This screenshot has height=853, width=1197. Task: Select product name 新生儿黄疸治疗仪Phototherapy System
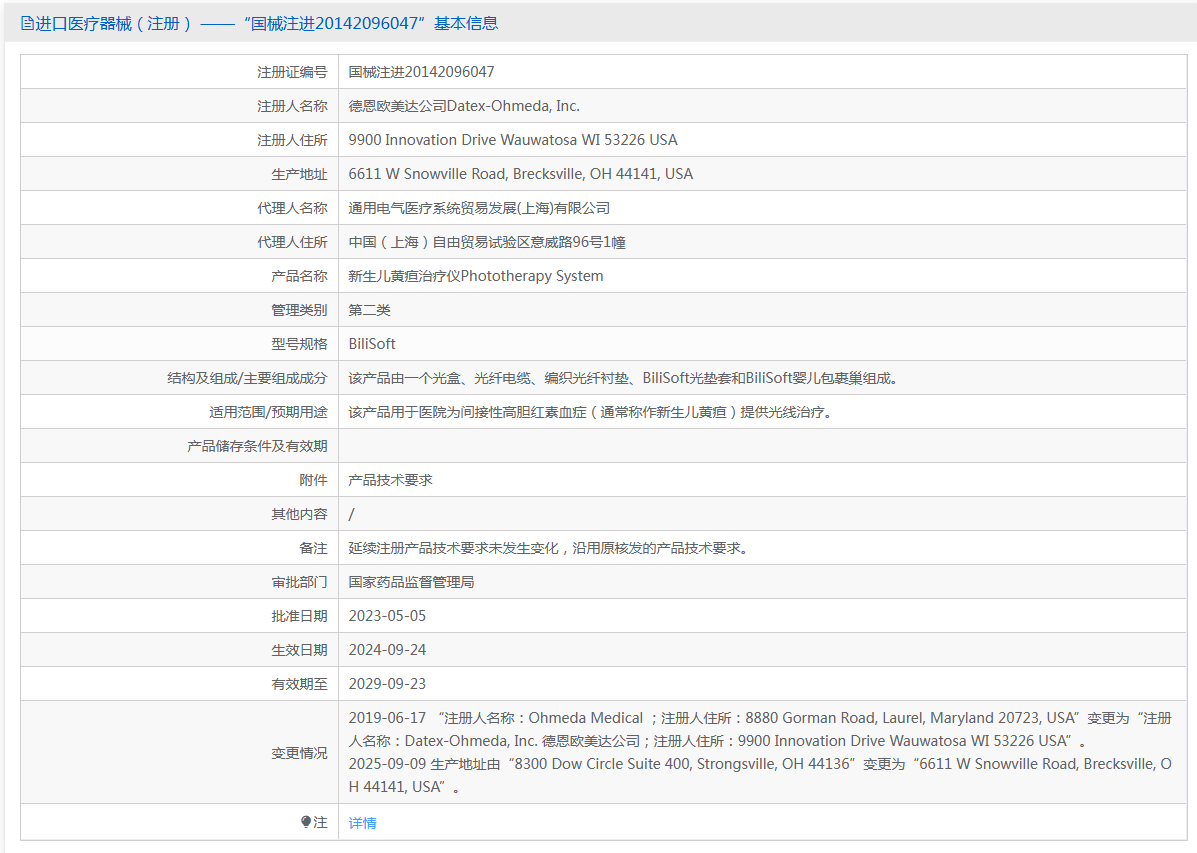(476, 276)
